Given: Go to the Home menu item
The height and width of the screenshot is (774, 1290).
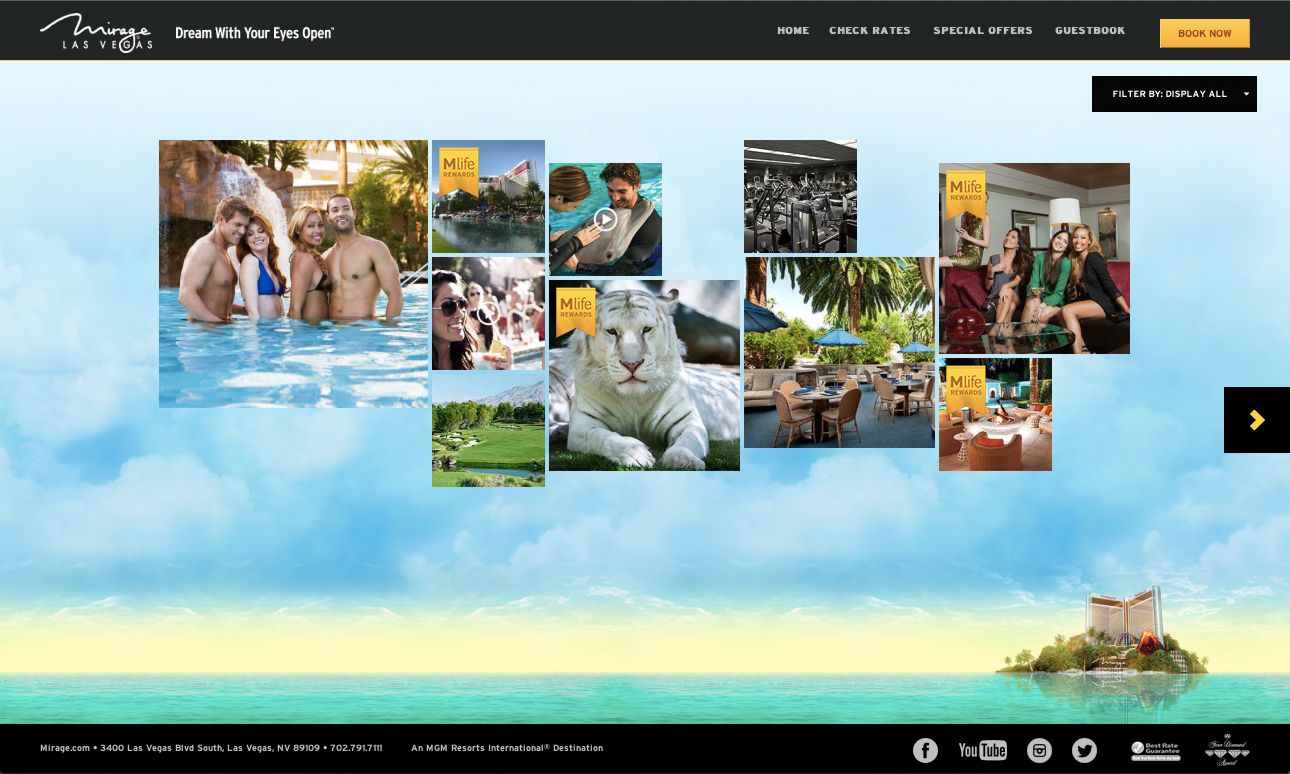Looking at the screenshot, I should click(793, 31).
